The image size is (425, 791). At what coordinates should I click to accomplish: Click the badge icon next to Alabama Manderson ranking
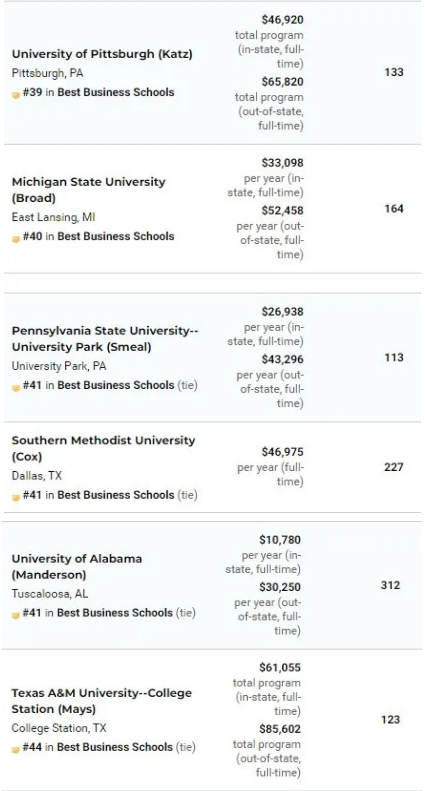16,615
